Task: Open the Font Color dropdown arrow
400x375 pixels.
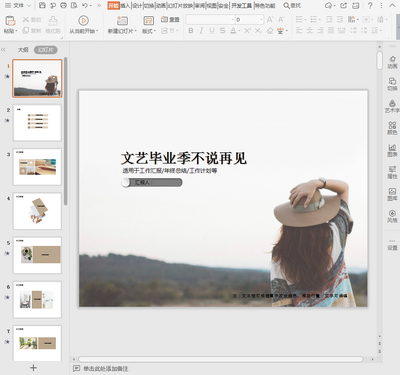Action: click(239, 31)
